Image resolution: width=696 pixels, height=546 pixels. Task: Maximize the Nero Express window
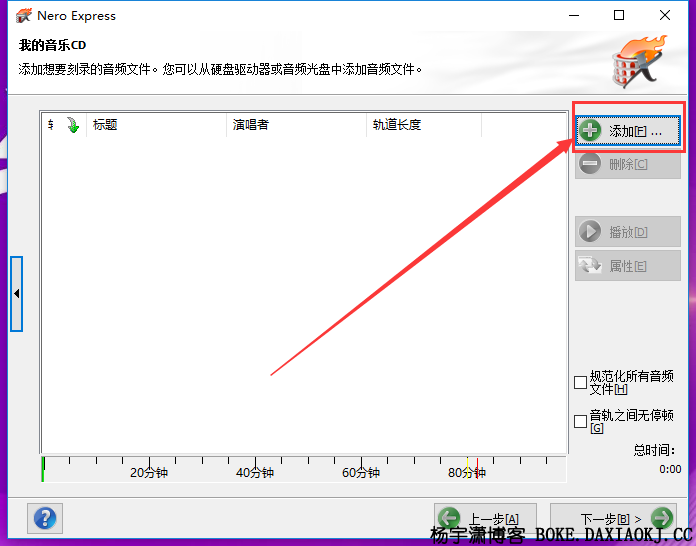point(619,16)
